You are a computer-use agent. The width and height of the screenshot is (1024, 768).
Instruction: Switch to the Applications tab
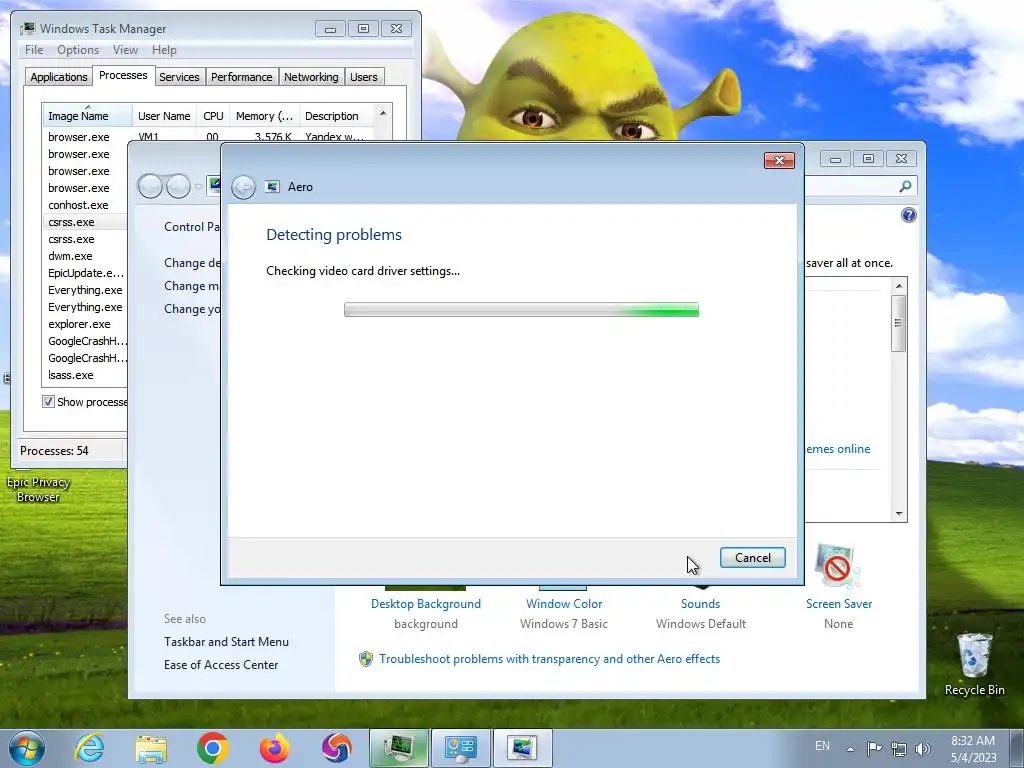tap(59, 77)
